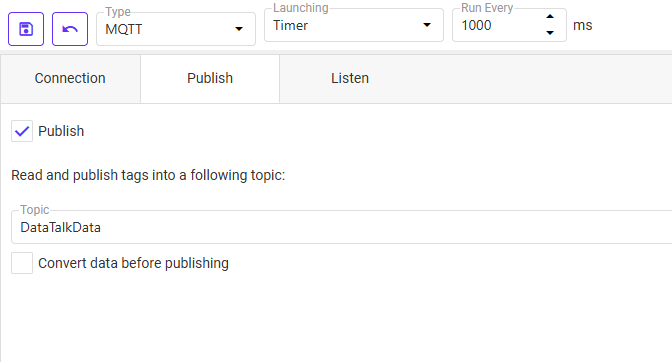Click the Topic field label
The image size is (672, 362).
(x=35, y=209)
